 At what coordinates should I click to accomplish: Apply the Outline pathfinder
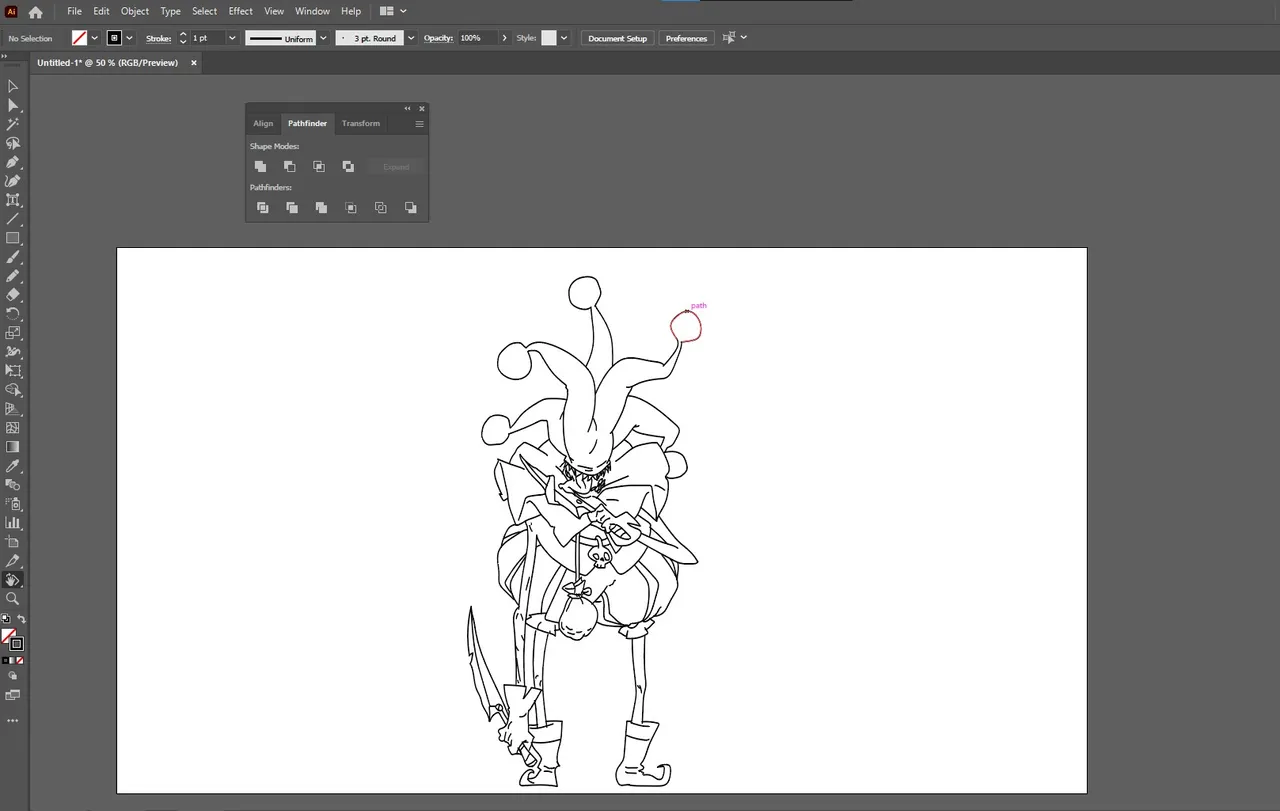pyautogui.click(x=381, y=208)
